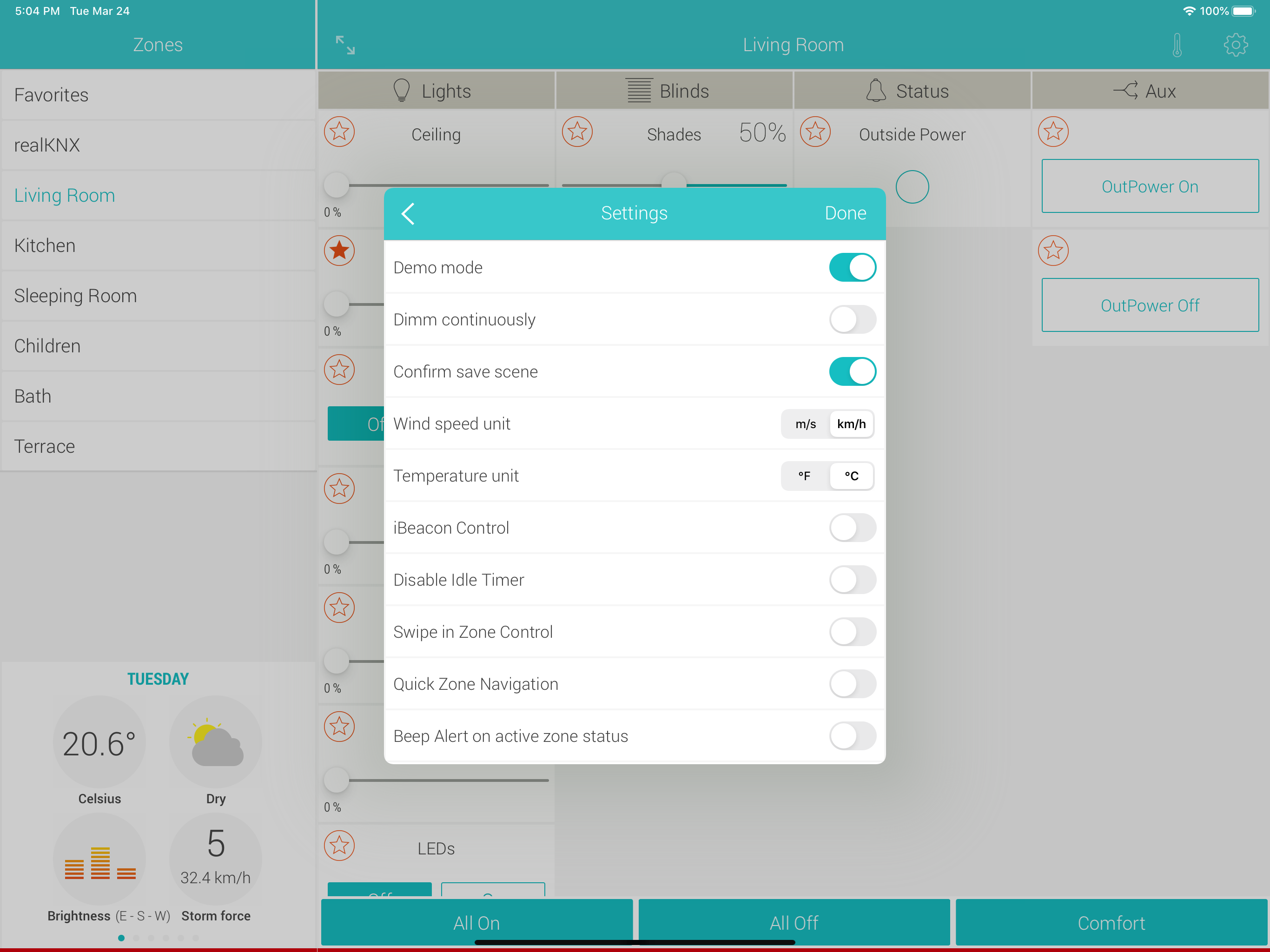Activate the Comfort scene button
The height and width of the screenshot is (952, 1270).
click(1111, 923)
